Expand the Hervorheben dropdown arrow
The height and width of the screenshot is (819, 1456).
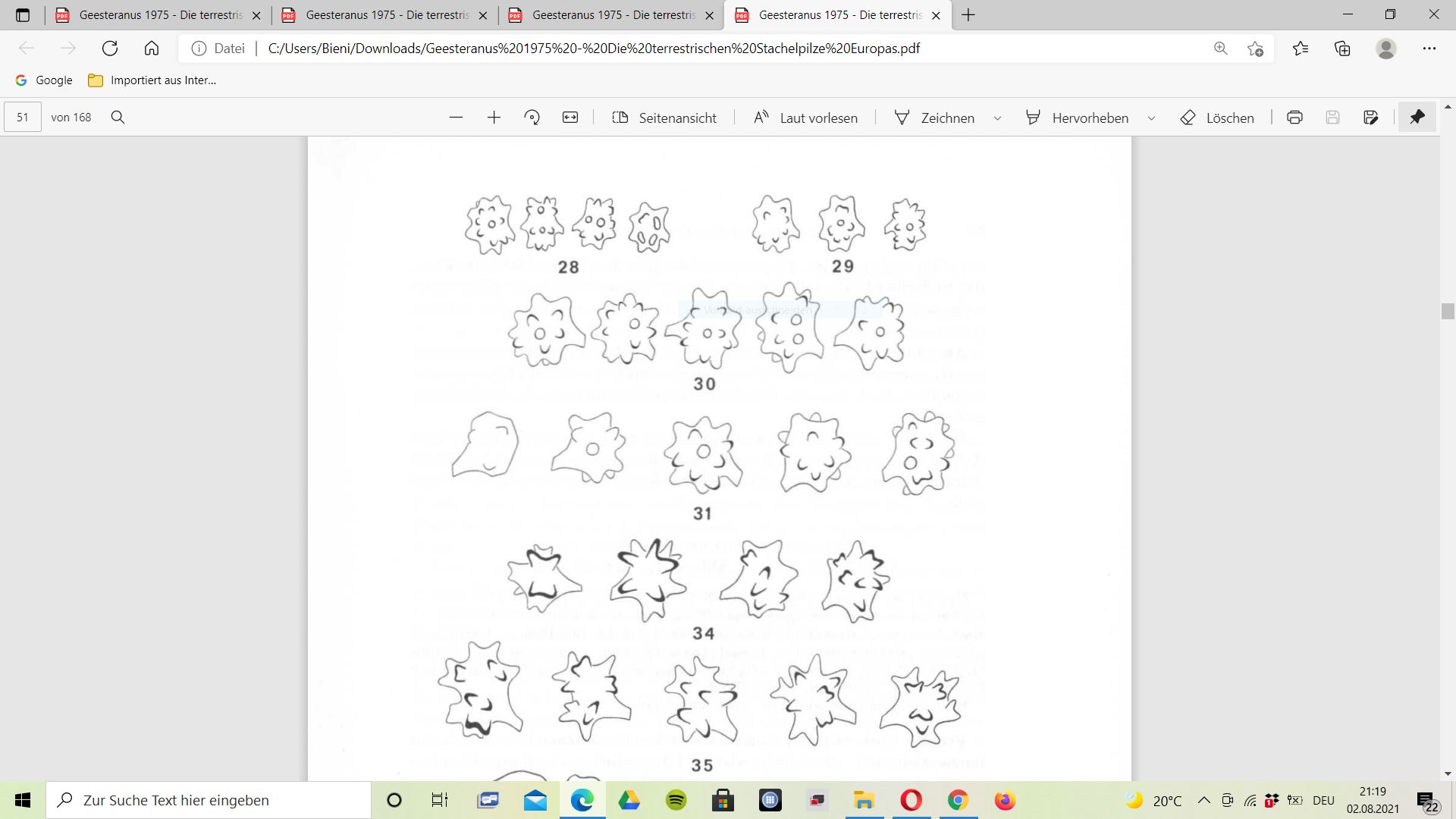click(x=1151, y=118)
